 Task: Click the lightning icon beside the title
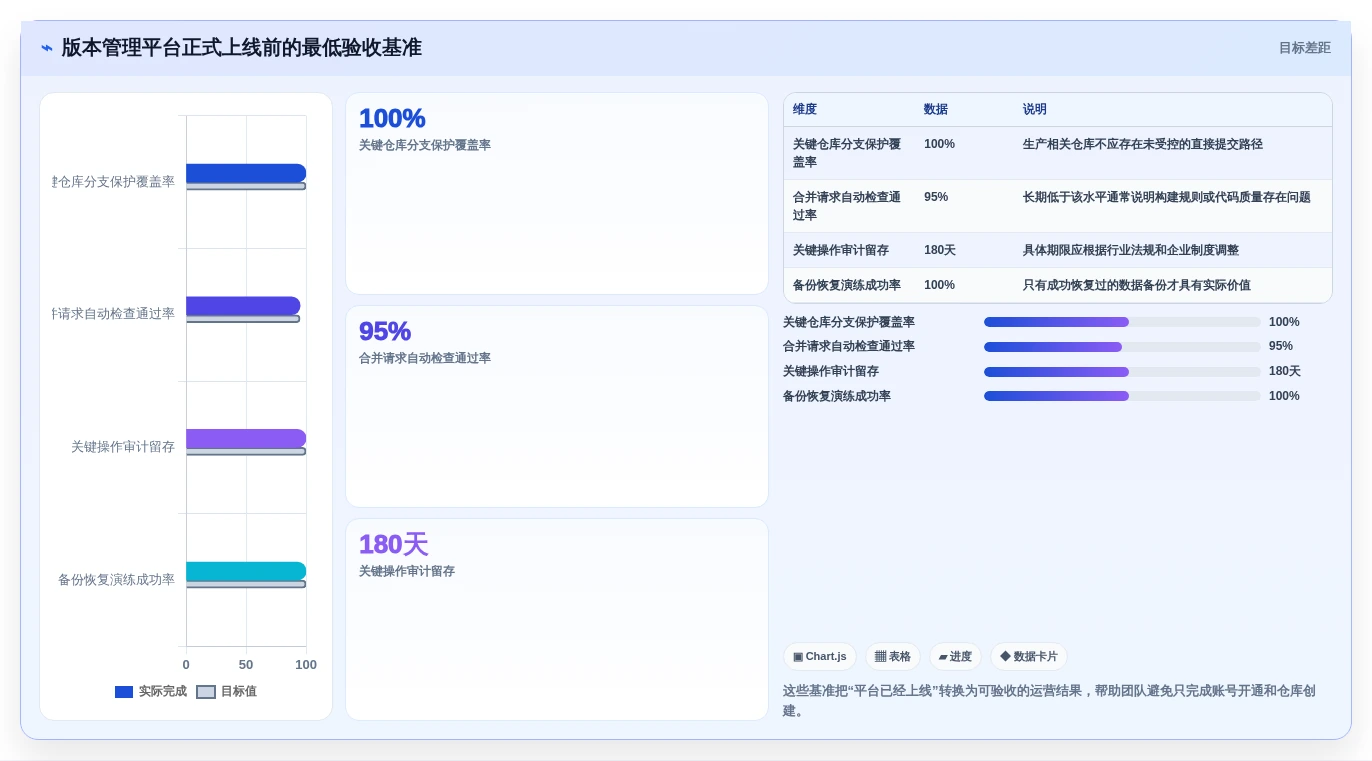point(46,48)
